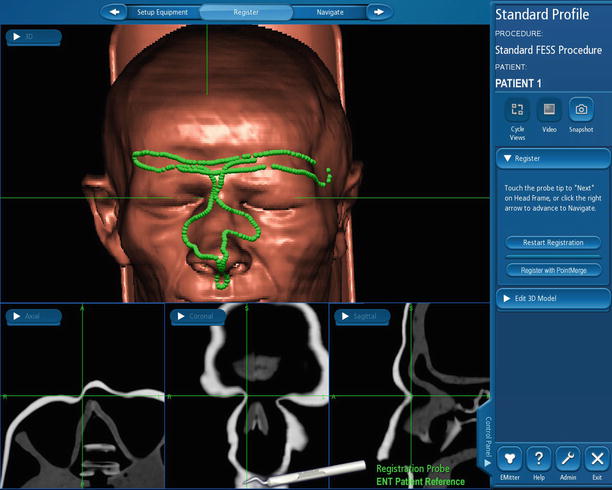Click the Cycle Views icon
This screenshot has height=490, width=612.
(x=517, y=111)
